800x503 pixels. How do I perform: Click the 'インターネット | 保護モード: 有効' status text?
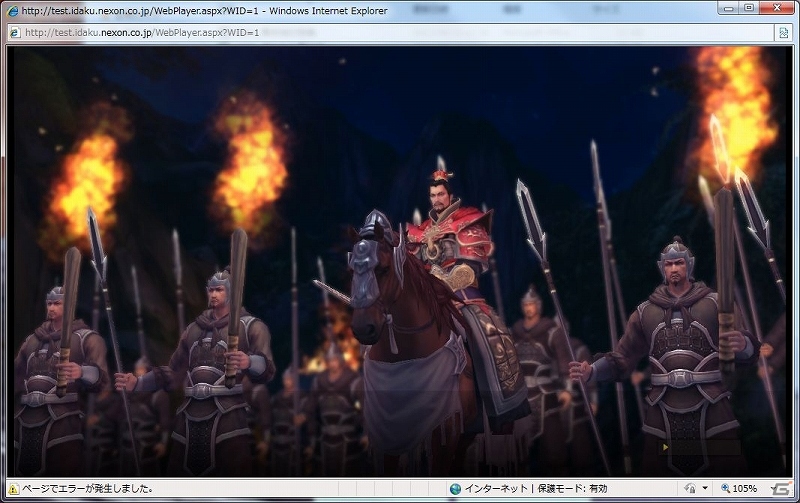click(536, 489)
